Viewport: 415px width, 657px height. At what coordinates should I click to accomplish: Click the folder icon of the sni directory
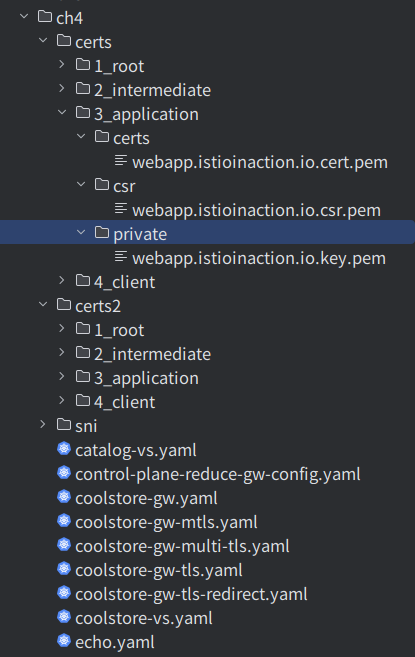pyautogui.click(x=64, y=424)
